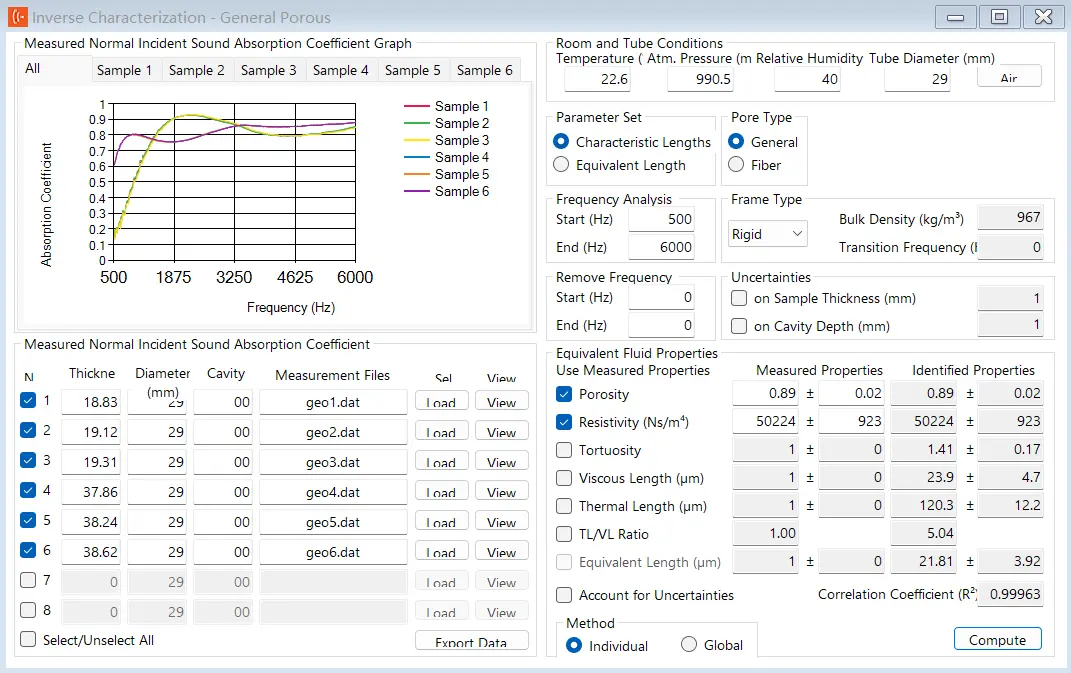
Task: Click the geo3.dat measurement file field
Action: [x=333, y=462]
